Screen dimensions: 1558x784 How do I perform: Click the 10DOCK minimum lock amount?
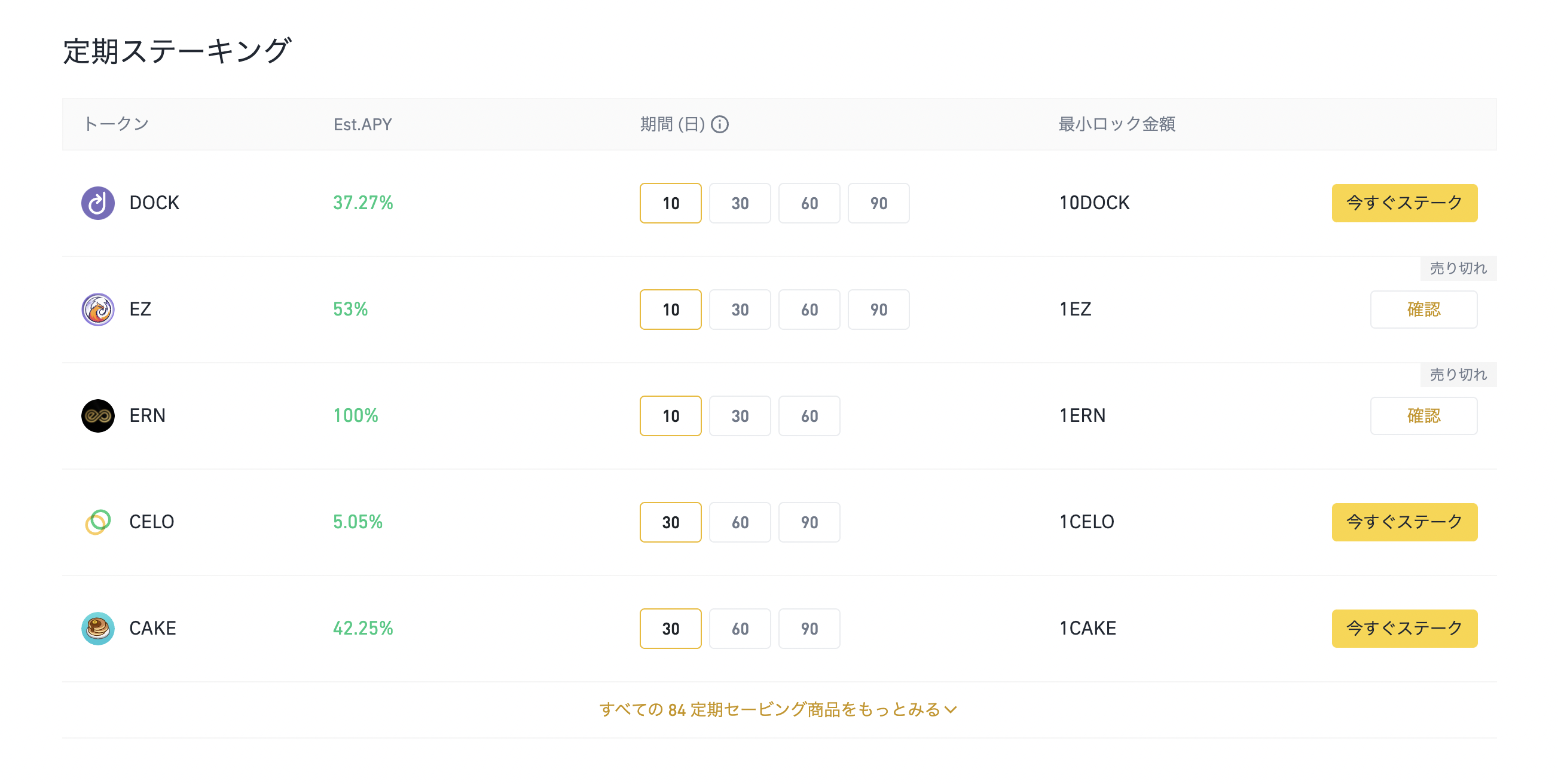tap(1094, 203)
